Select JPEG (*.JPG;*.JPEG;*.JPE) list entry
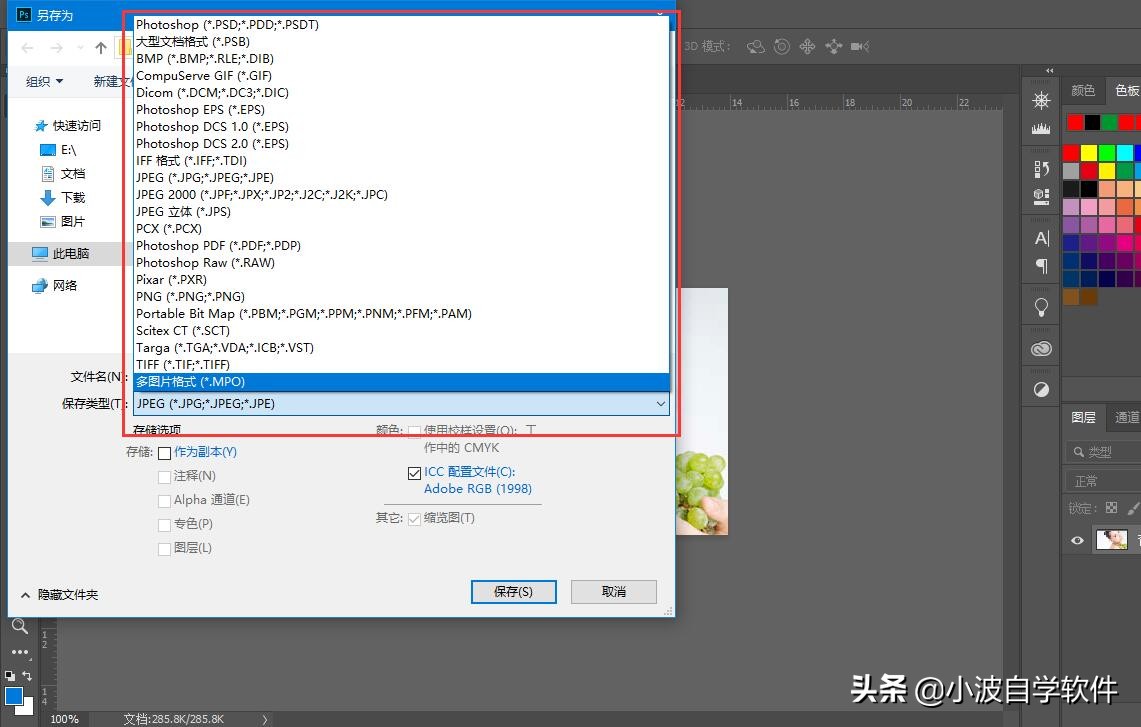Image resolution: width=1141 pixels, height=727 pixels. [x=401, y=178]
